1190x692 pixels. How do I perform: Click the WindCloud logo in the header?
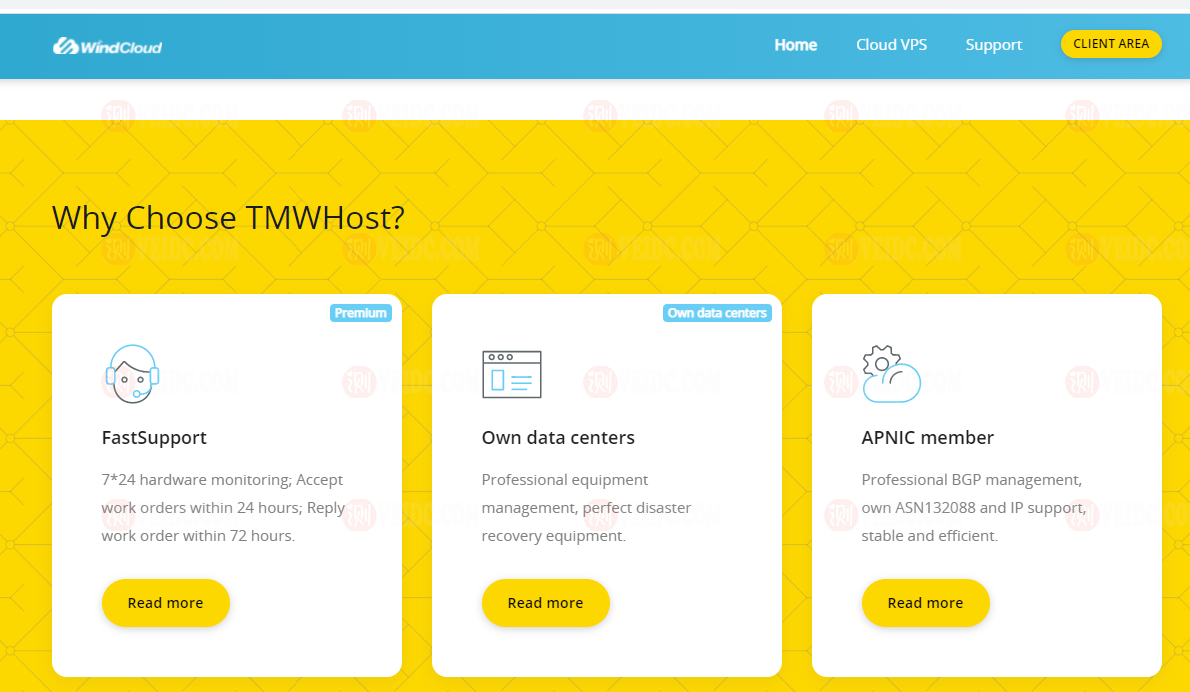[x=107, y=46]
